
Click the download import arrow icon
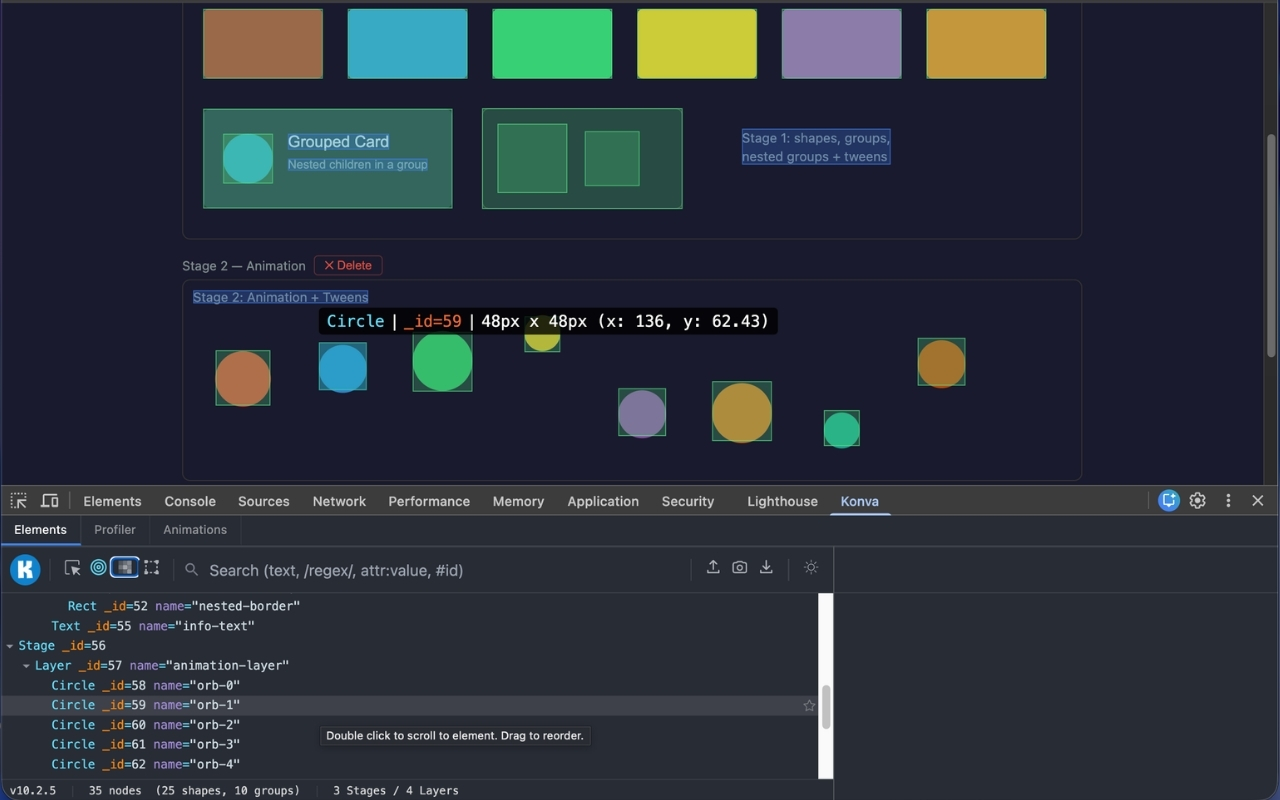tap(766, 567)
